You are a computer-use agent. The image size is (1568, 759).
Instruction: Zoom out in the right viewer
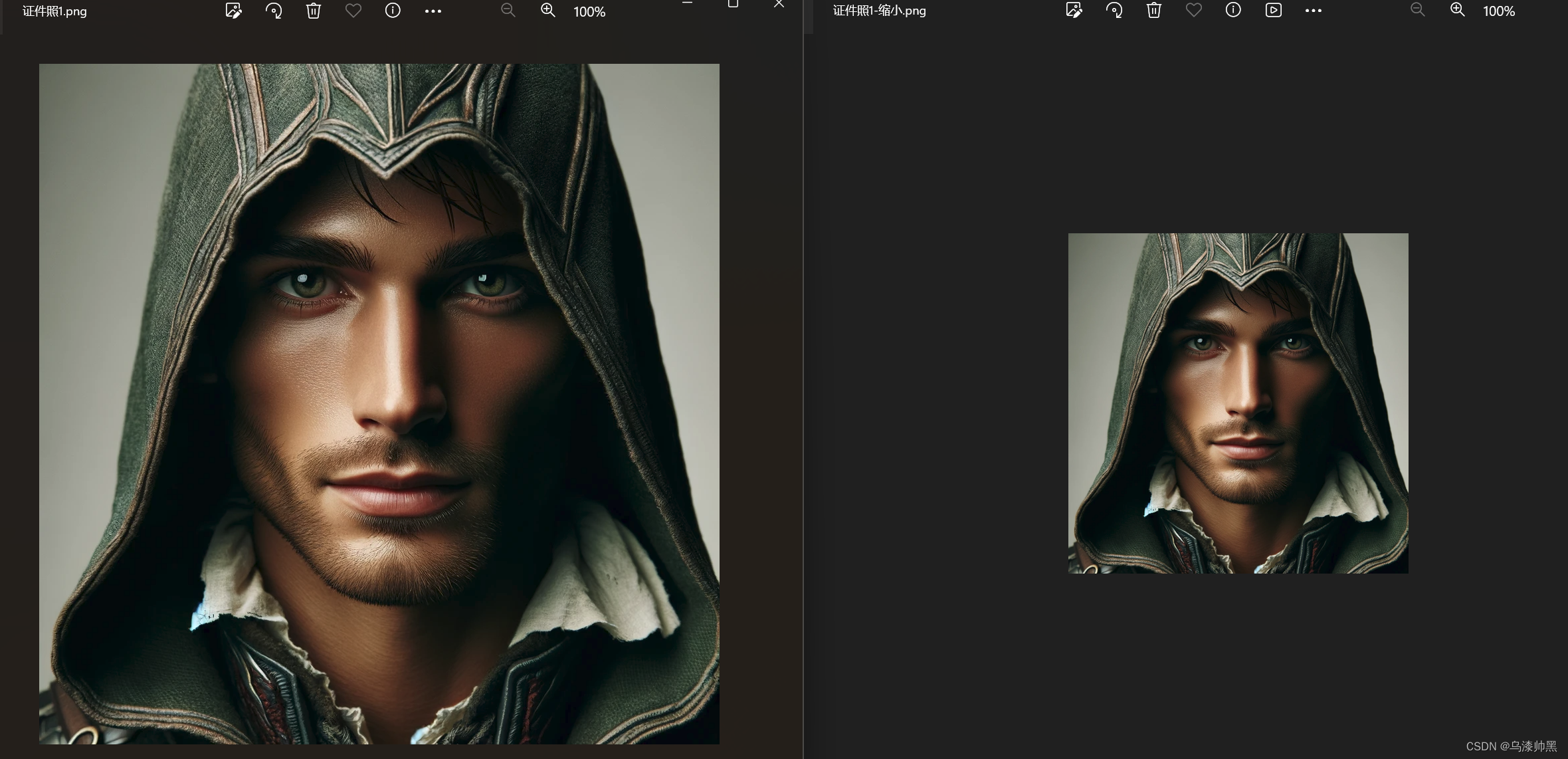click(x=1418, y=11)
